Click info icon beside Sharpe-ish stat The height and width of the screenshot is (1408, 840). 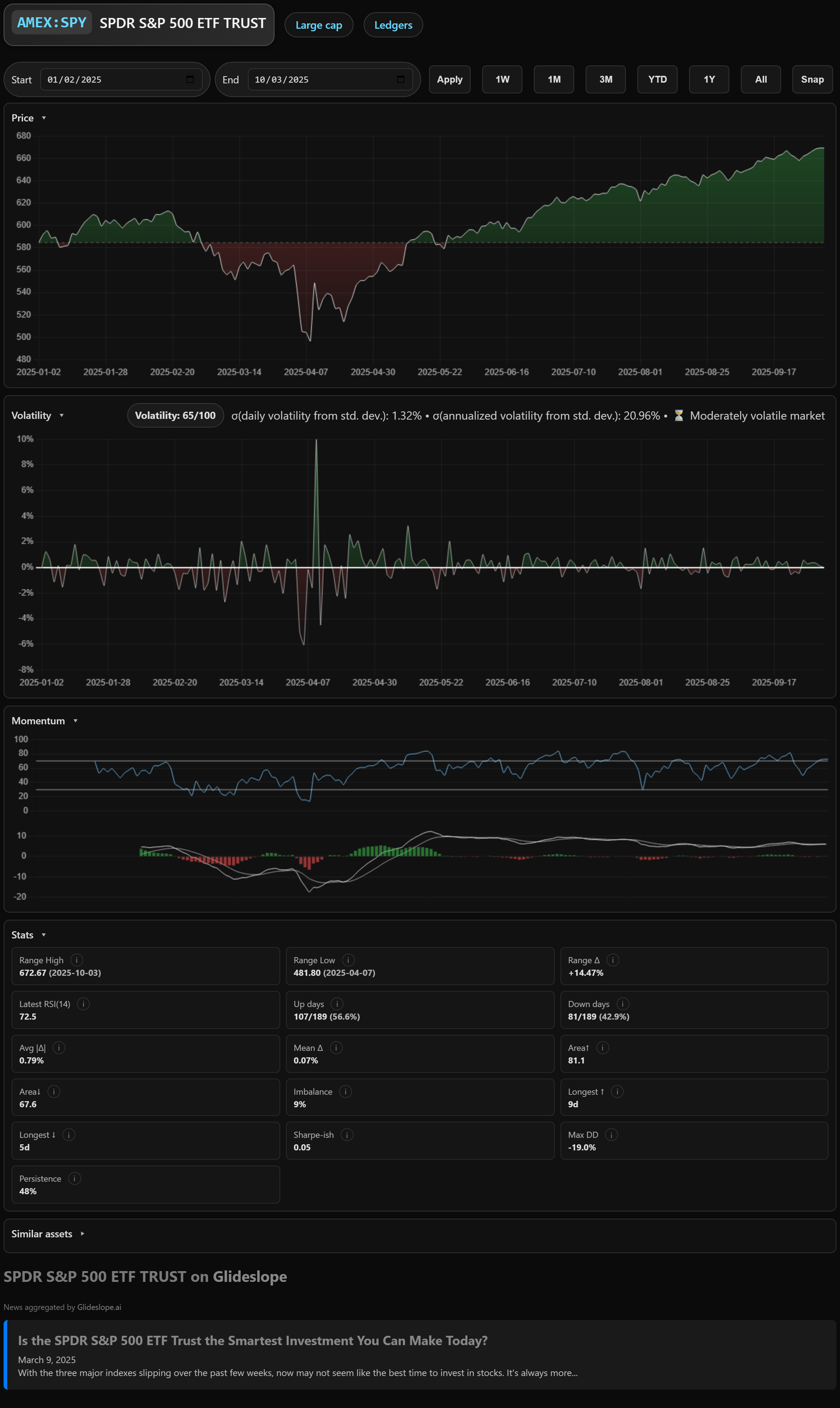pyautogui.click(x=347, y=1135)
